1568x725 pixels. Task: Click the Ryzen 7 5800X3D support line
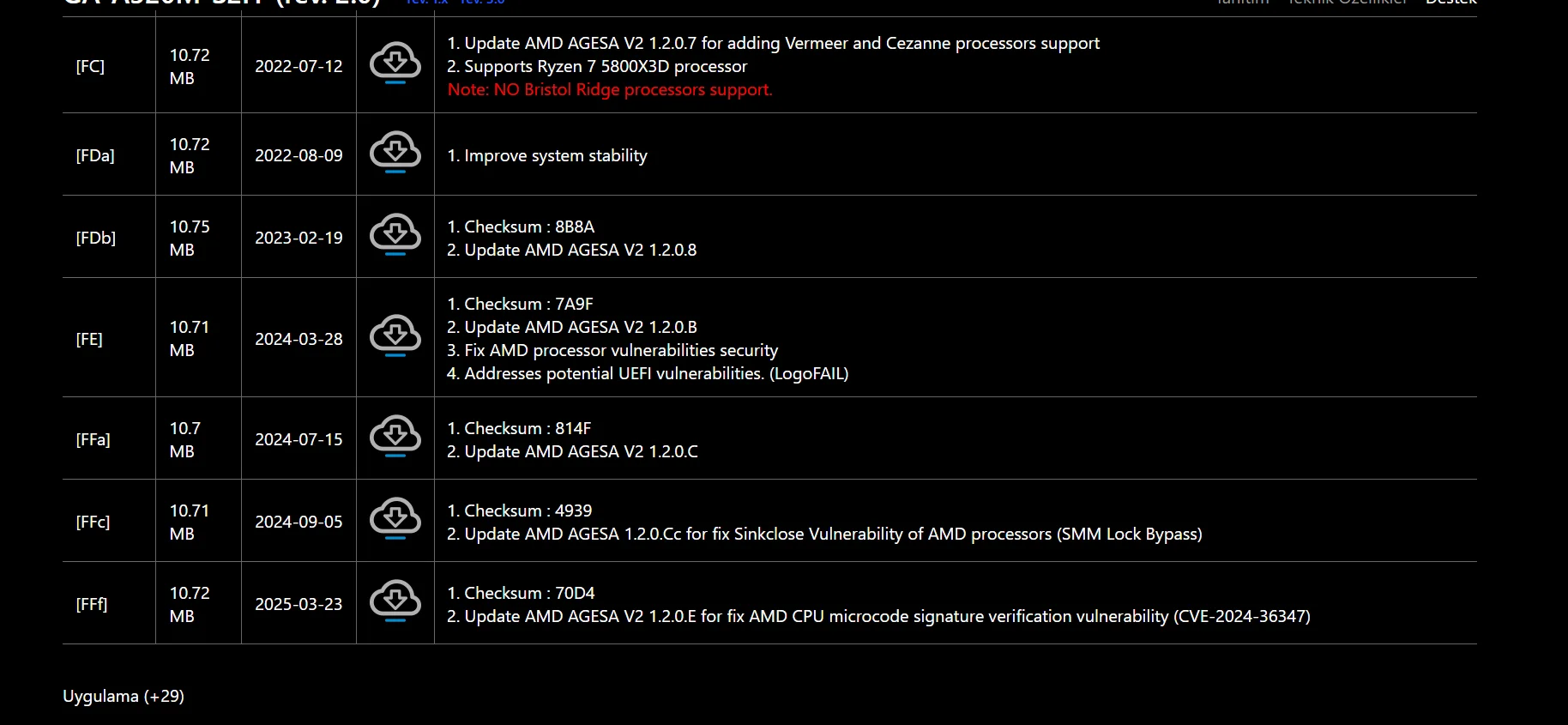[597, 66]
